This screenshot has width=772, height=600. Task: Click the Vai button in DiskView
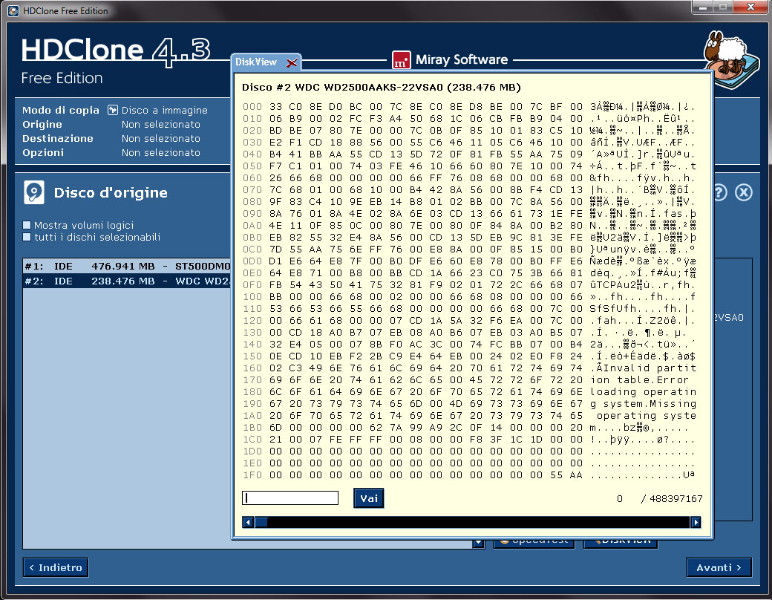368,498
